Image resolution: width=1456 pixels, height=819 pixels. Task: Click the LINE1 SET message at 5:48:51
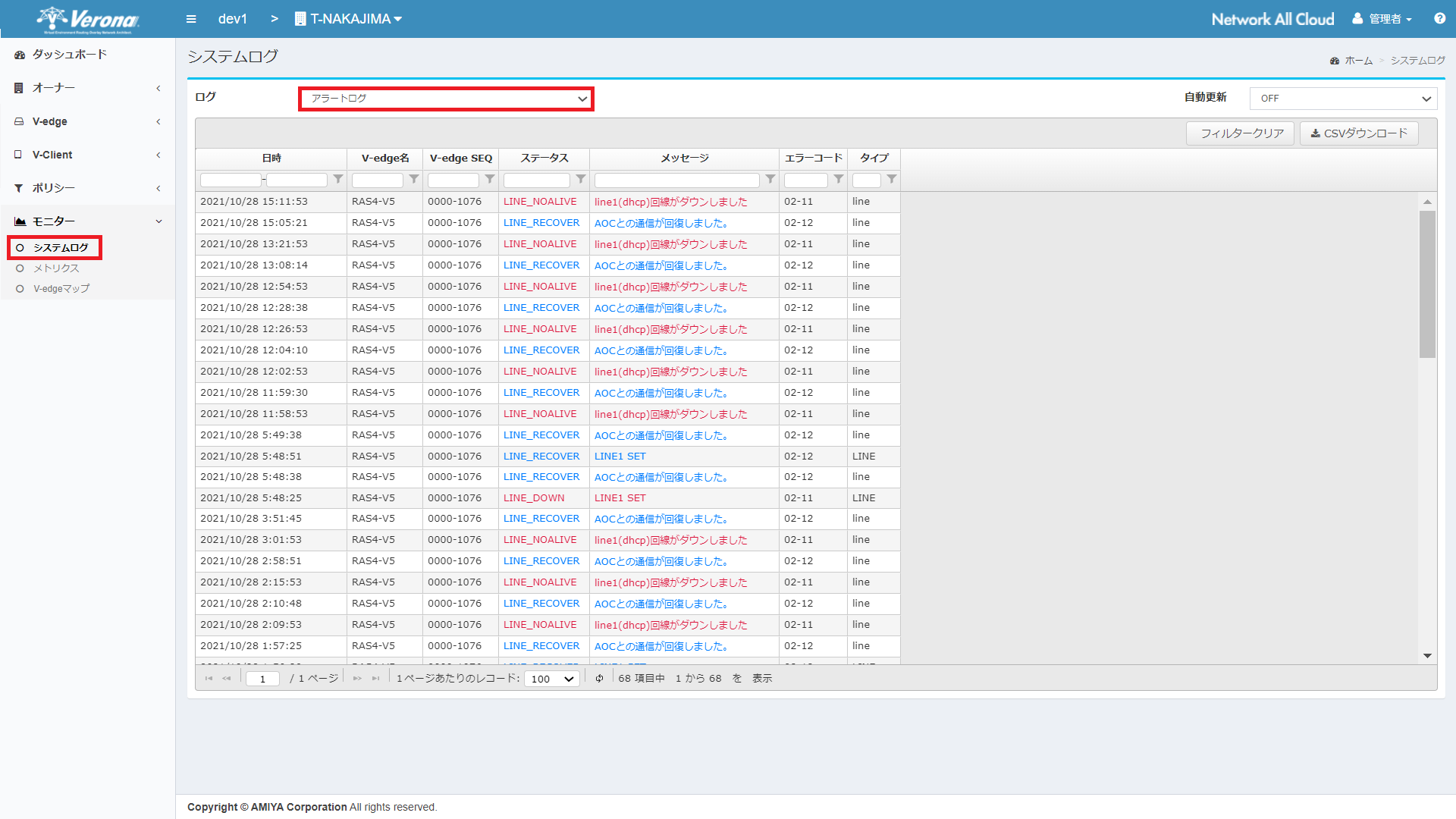(x=620, y=457)
